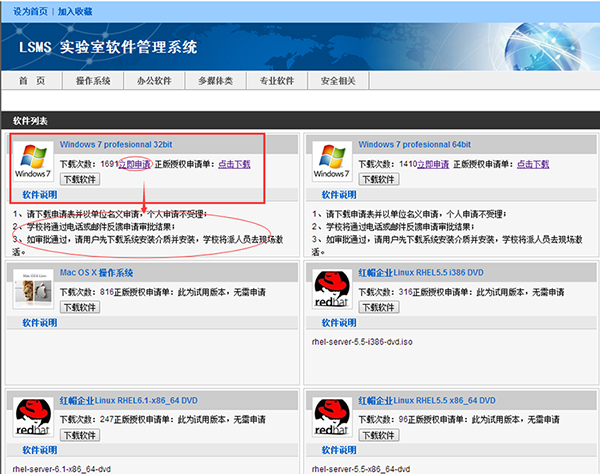This screenshot has width=600, height=474.
Task: Open Windows 7 profesionnal 32bit title link
Action: pyautogui.click(x=116, y=145)
